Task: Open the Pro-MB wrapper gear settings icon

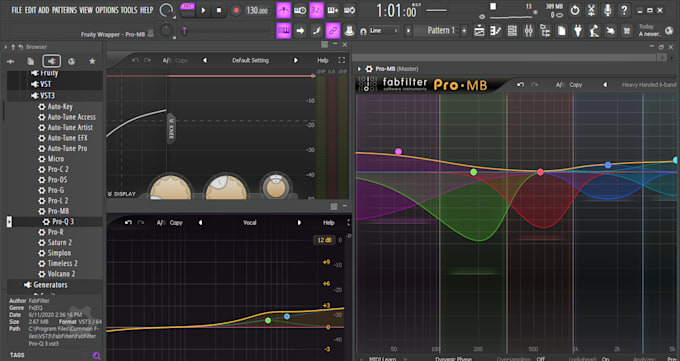Action: click(369, 69)
